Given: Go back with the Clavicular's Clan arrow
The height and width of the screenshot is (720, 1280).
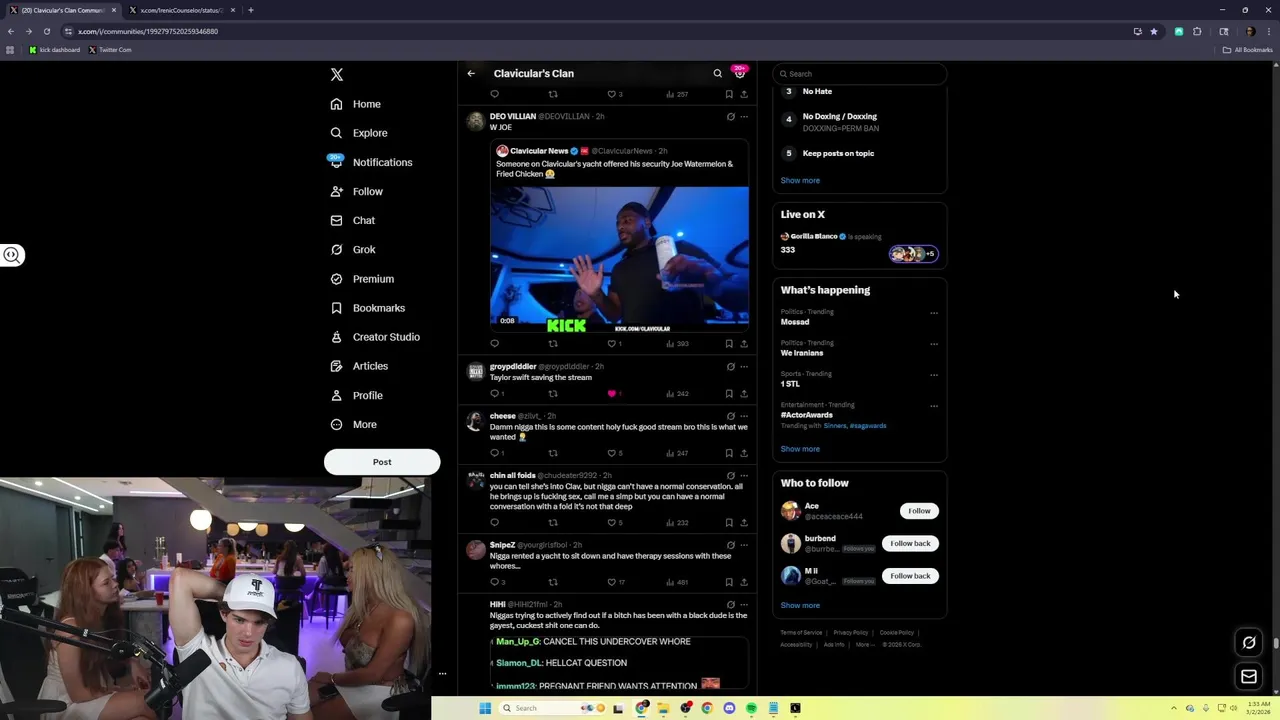Looking at the screenshot, I should point(471,73).
